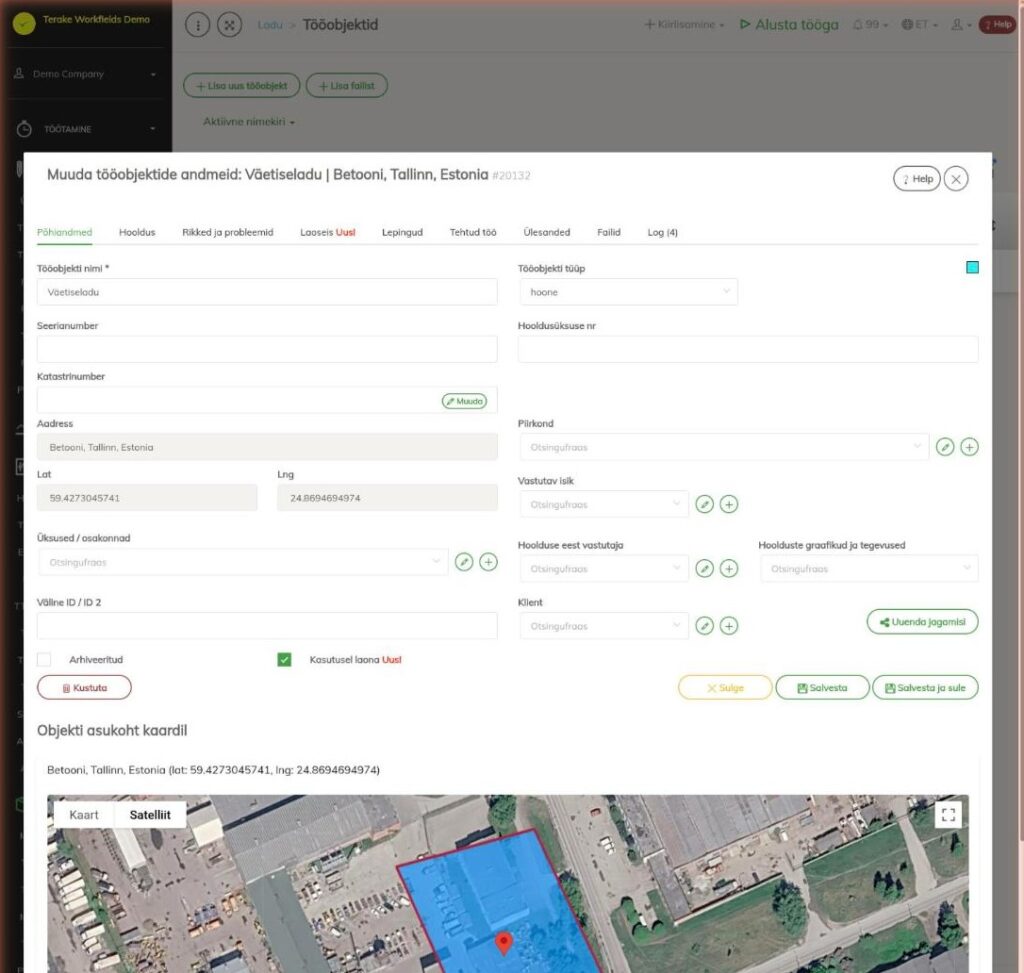The image size is (1024, 973).
Task: Open the Rikked ja probleemid tab
Action: tap(228, 232)
